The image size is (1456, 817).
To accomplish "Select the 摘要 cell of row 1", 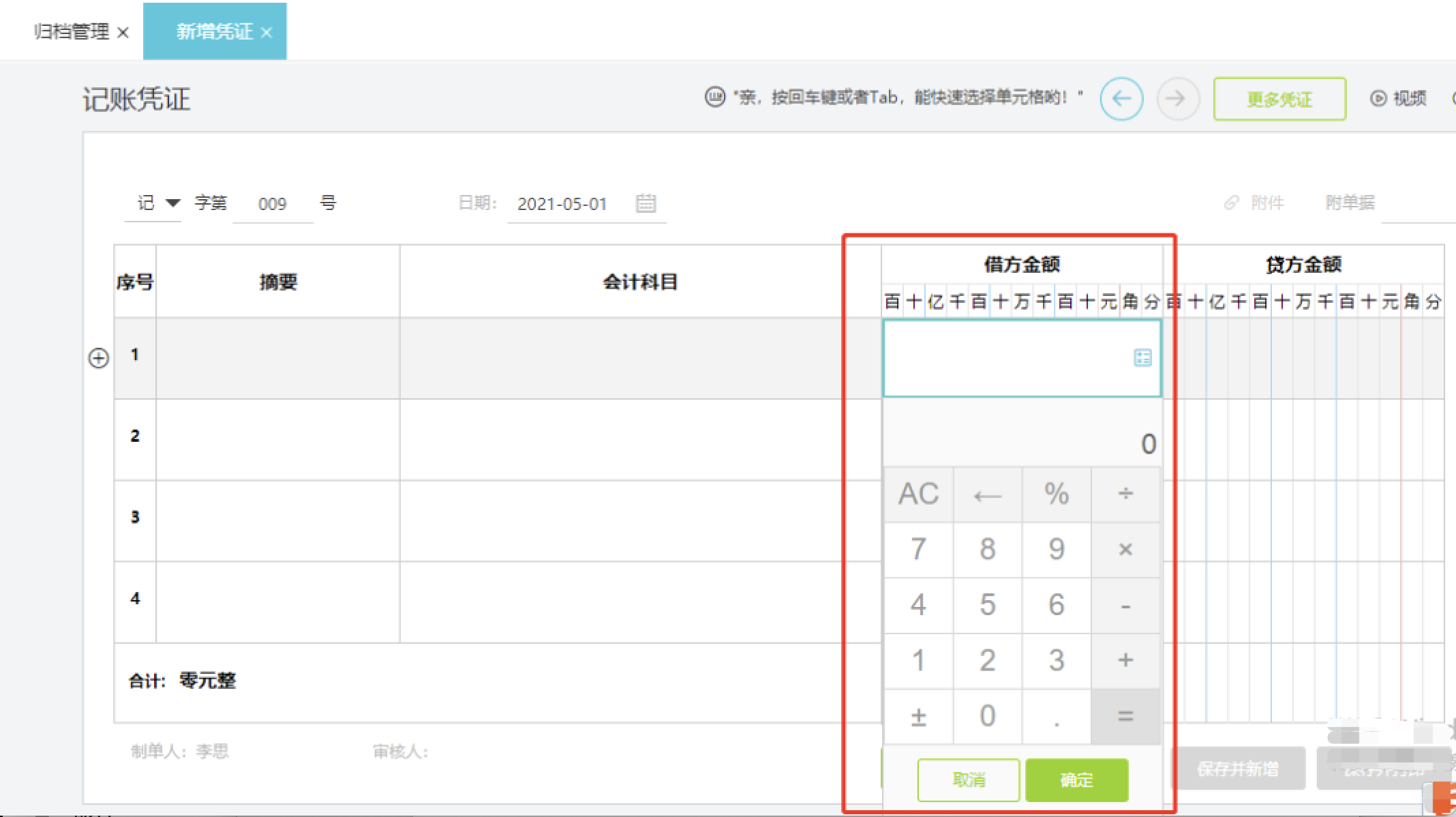I will (278, 358).
